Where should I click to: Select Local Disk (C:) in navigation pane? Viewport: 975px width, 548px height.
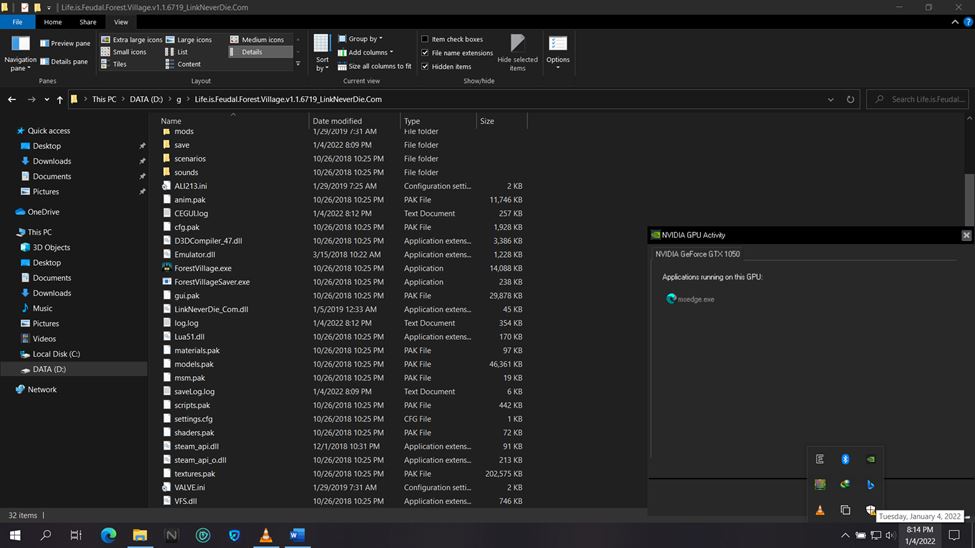point(56,354)
